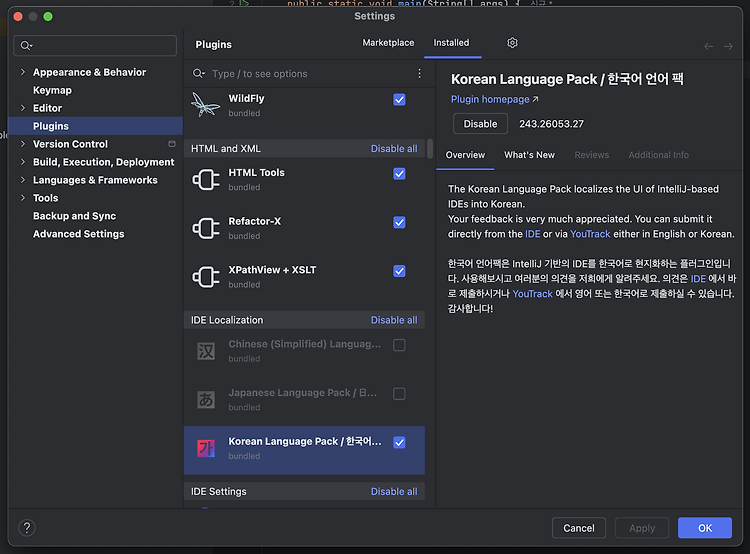Go back with the left arrow
Image resolution: width=750 pixels, height=554 pixels.
(709, 46)
